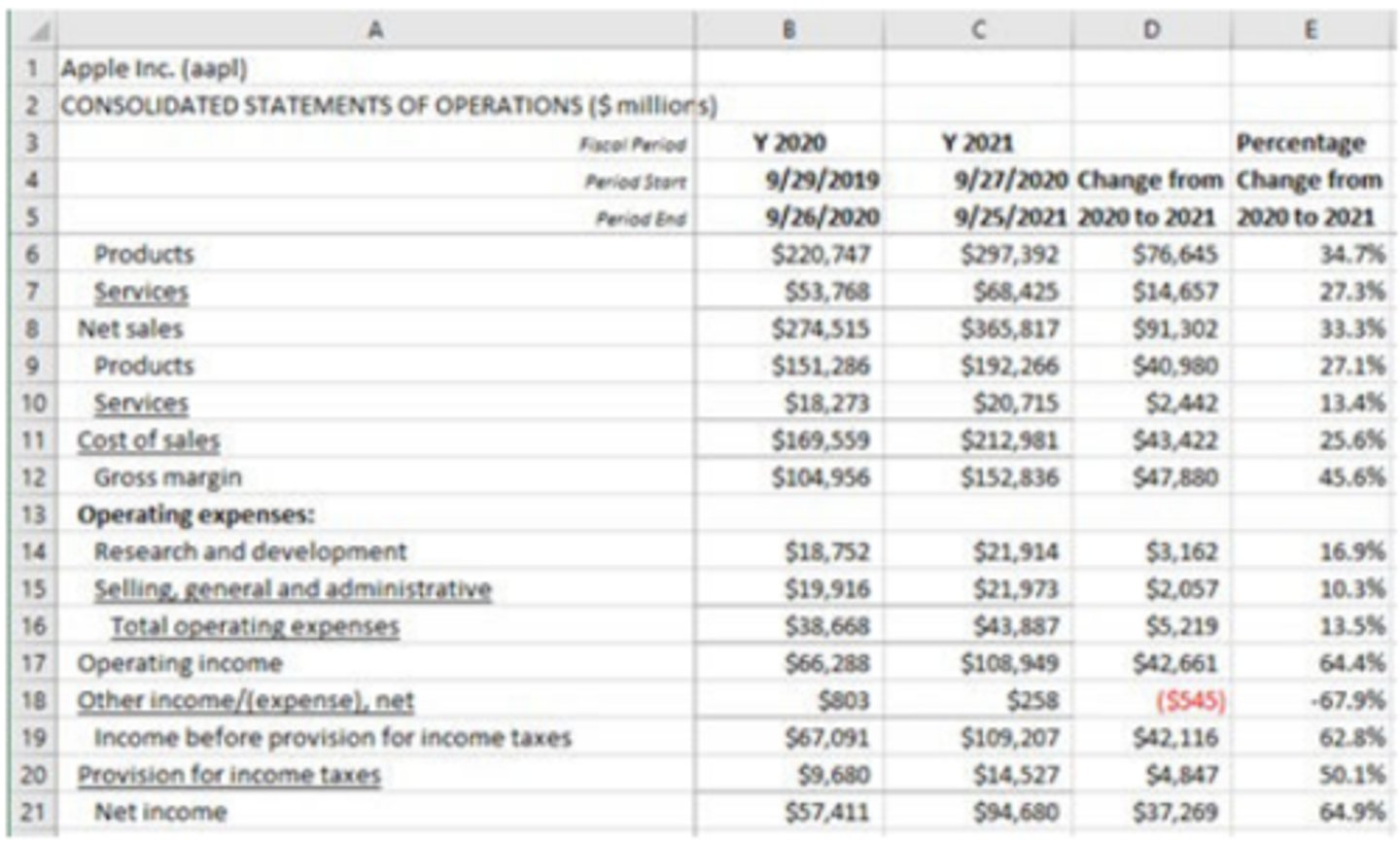This screenshot has height=842, width=1400.
Task: Click the "Apple Inc. (aapl)" title cell
Action: (155, 69)
